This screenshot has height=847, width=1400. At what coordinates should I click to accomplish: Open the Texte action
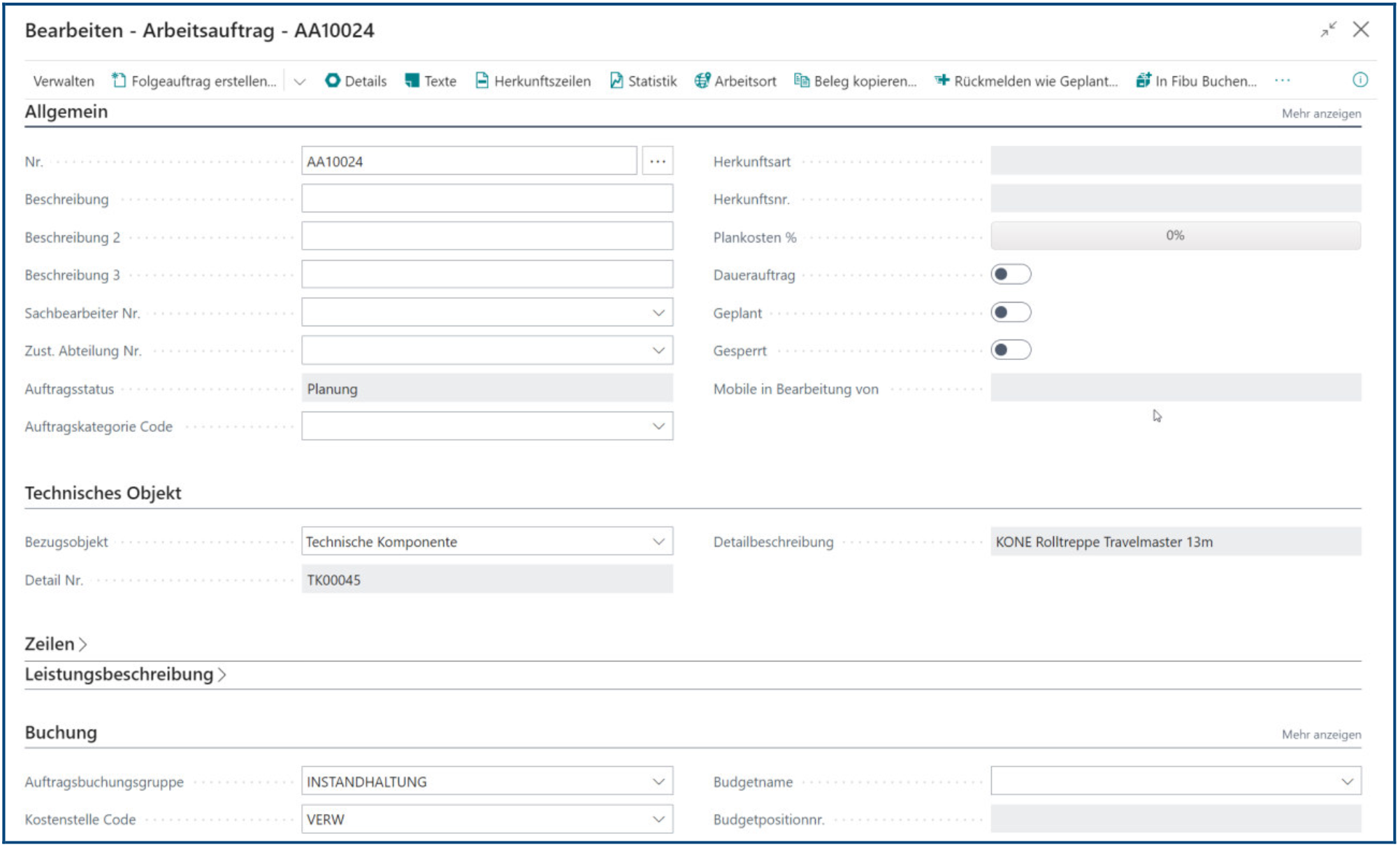pyautogui.click(x=431, y=81)
